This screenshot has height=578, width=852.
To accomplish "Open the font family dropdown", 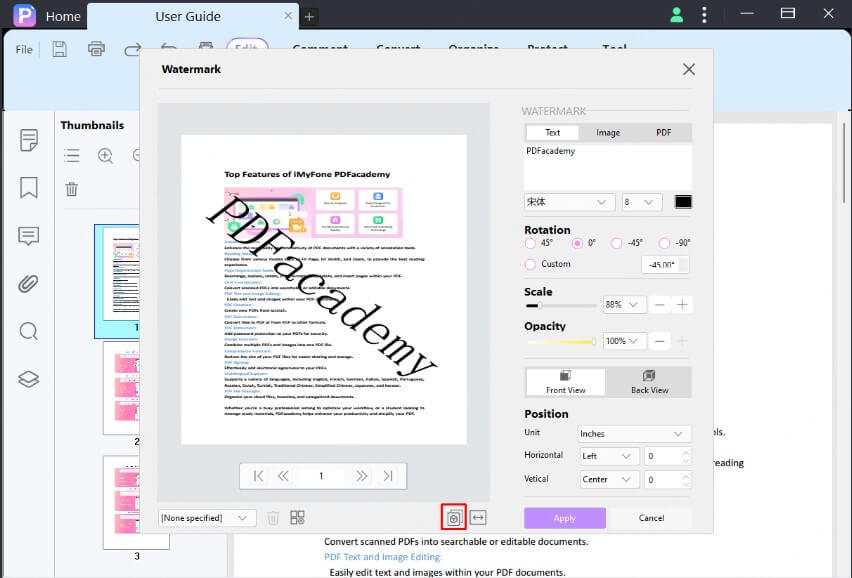I will (x=569, y=202).
